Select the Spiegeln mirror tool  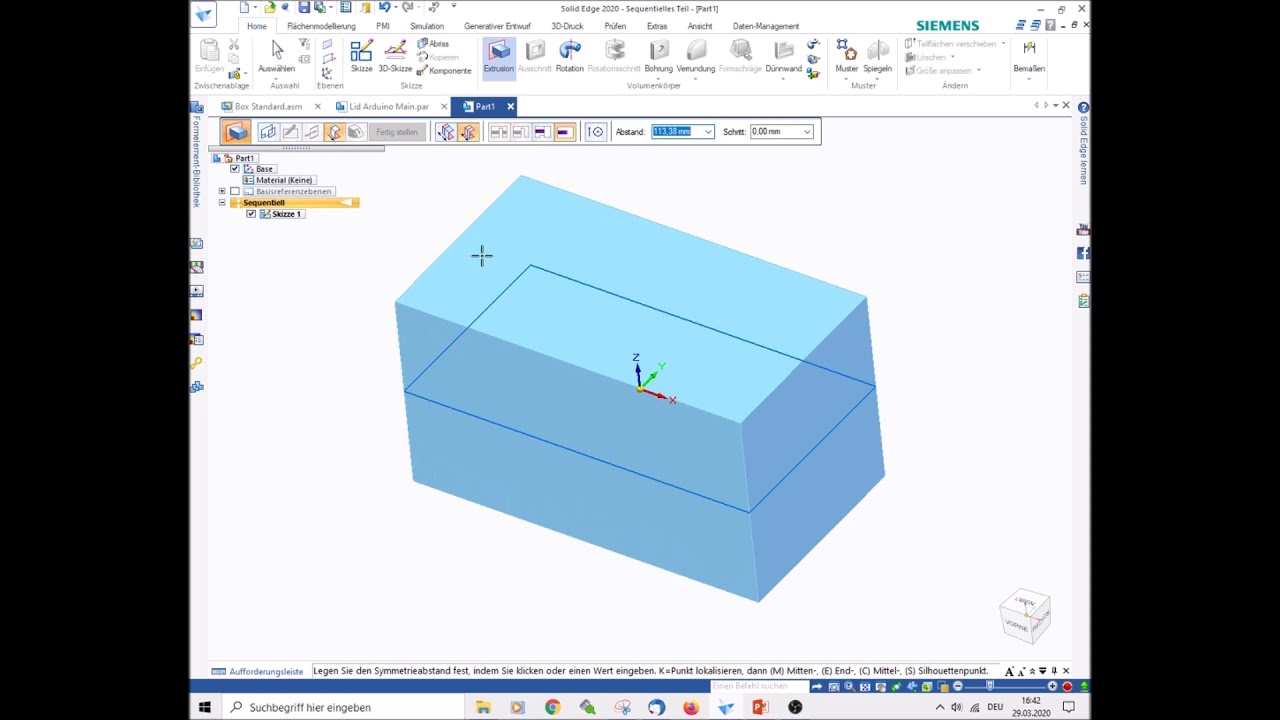point(877,56)
